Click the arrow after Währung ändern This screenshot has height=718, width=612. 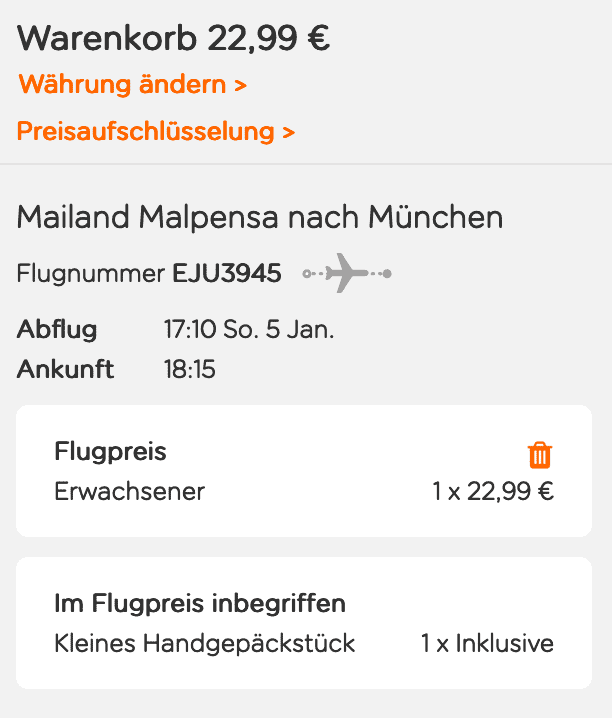point(240,85)
